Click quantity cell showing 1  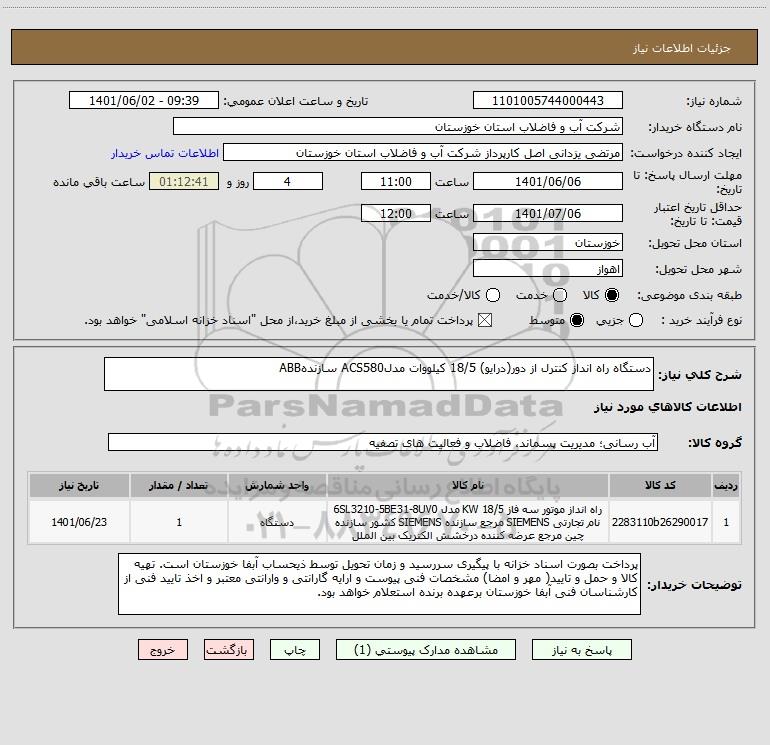click(179, 522)
